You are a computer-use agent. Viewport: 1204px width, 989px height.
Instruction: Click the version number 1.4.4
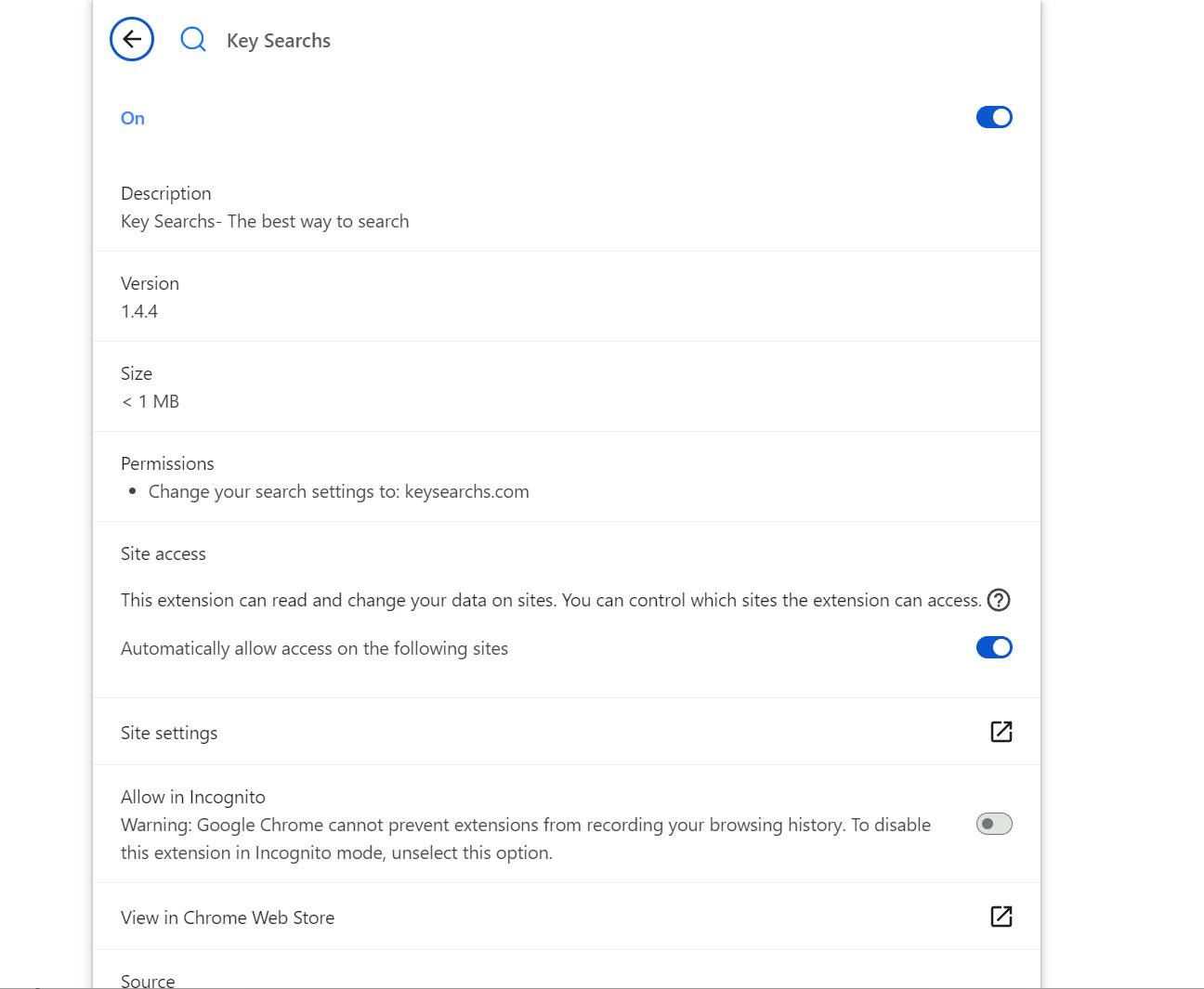(139, 311)
